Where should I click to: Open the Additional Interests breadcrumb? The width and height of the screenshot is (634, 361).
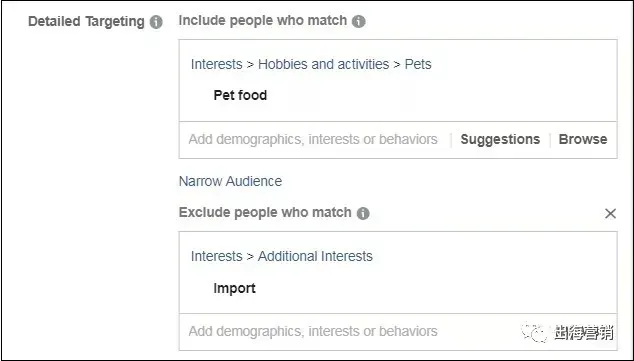click(315, 256)
